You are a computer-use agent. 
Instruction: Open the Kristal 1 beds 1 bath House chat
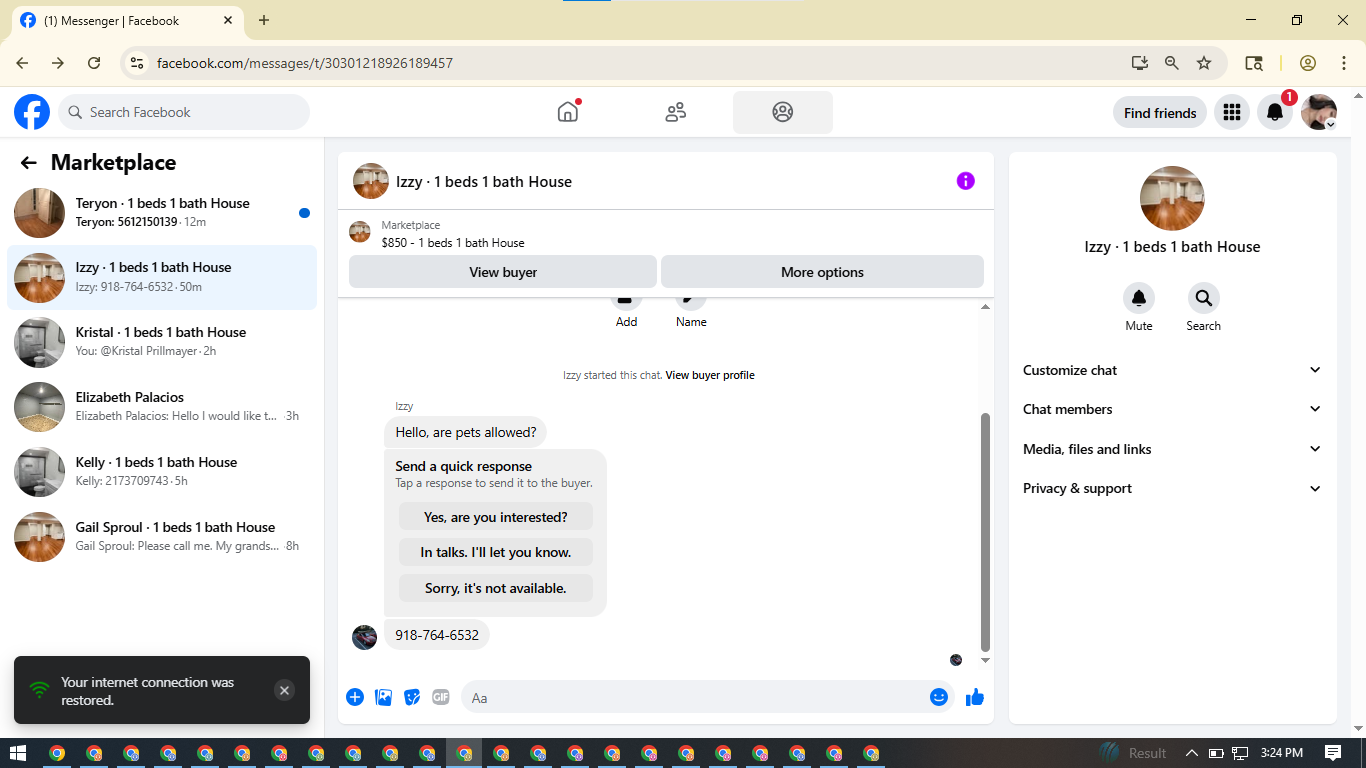tap(162, 342)
